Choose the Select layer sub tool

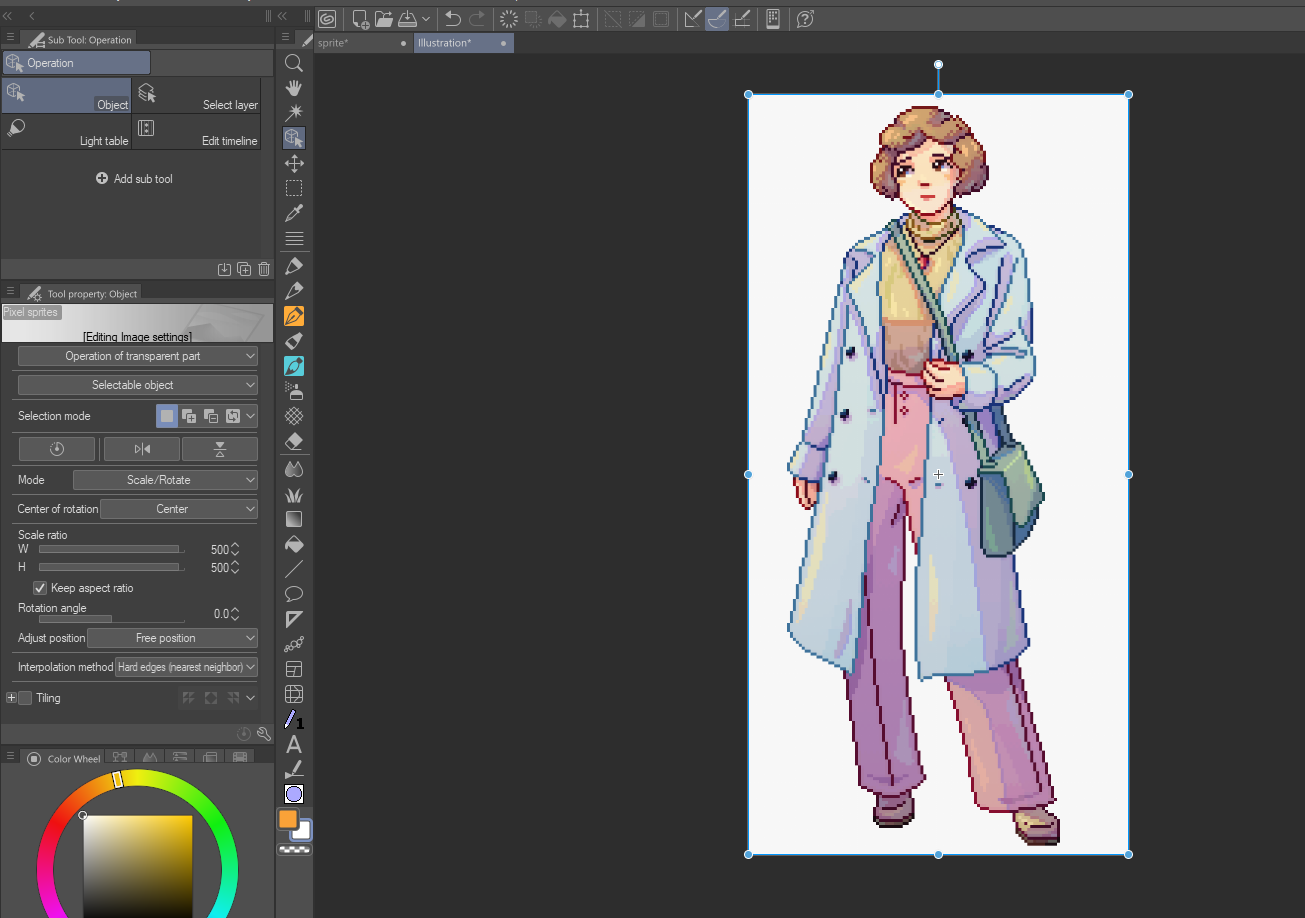point(196,96)
